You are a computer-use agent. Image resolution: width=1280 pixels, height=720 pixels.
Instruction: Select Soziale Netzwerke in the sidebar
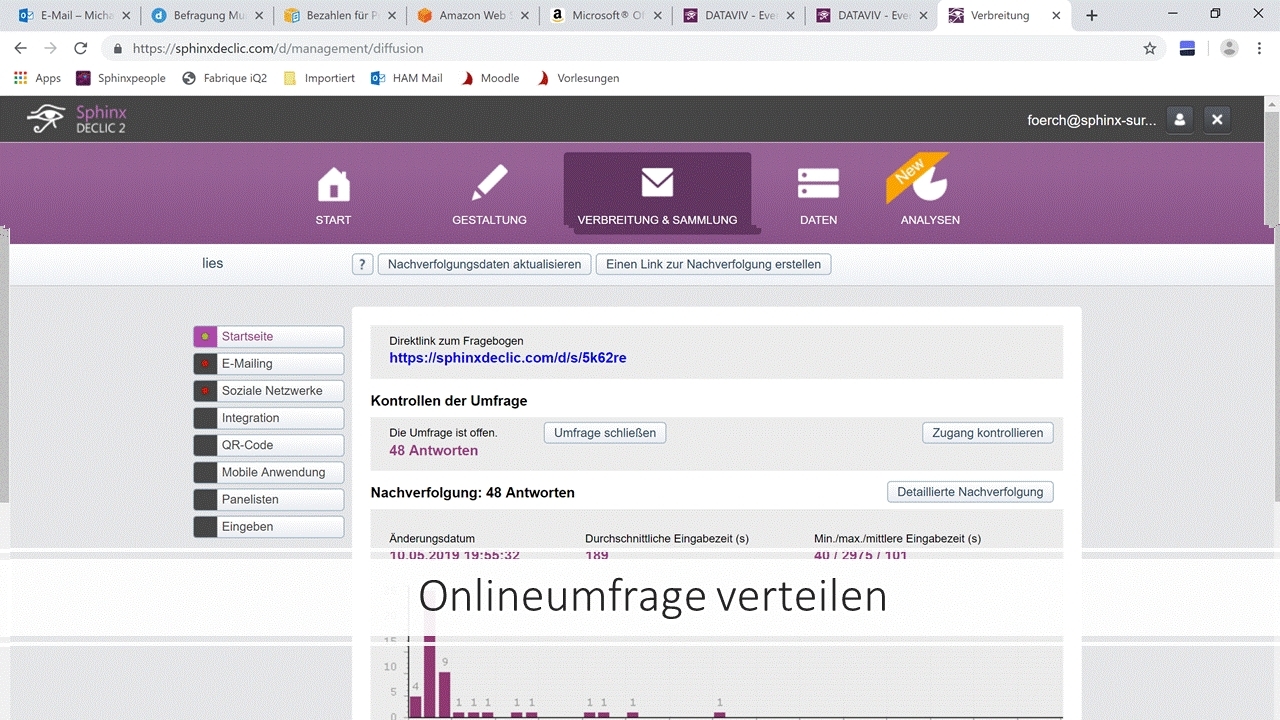pyautogui.click(x=268, y=391)
